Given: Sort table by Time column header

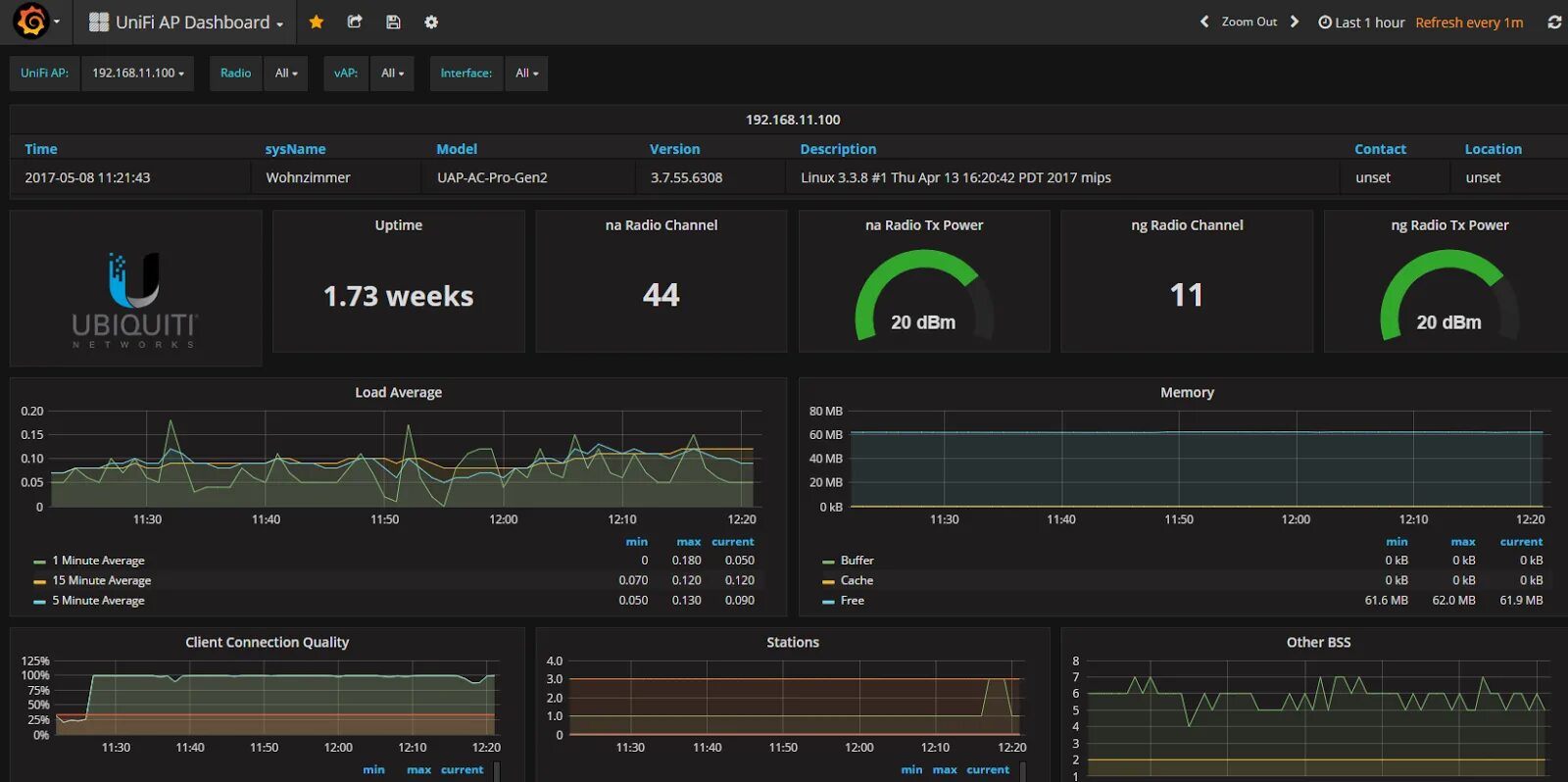Looking at the screenshot, I should pyautogui.click(x=41, y=149).
